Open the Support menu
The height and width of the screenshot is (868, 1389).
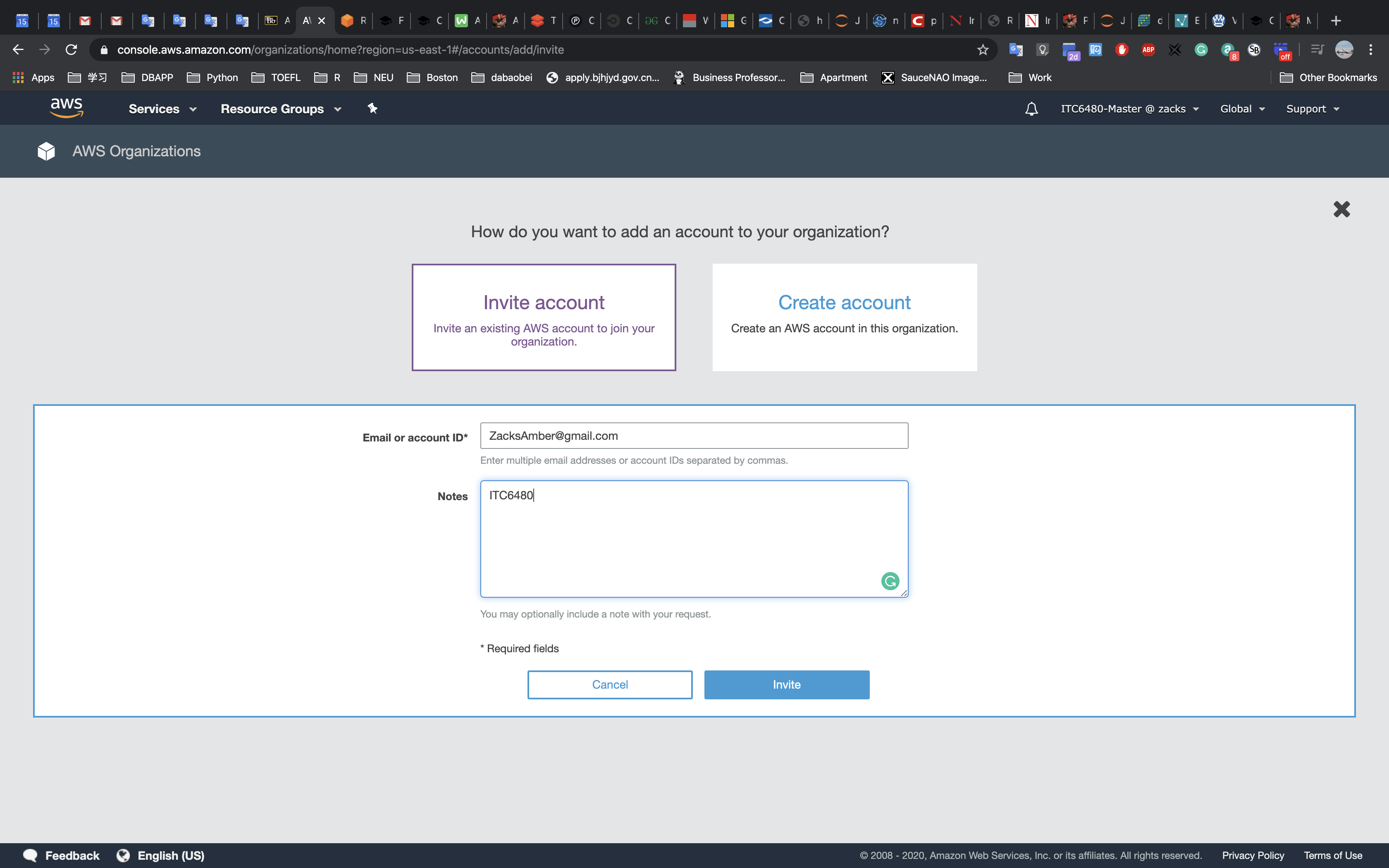tap(1312, 109)
